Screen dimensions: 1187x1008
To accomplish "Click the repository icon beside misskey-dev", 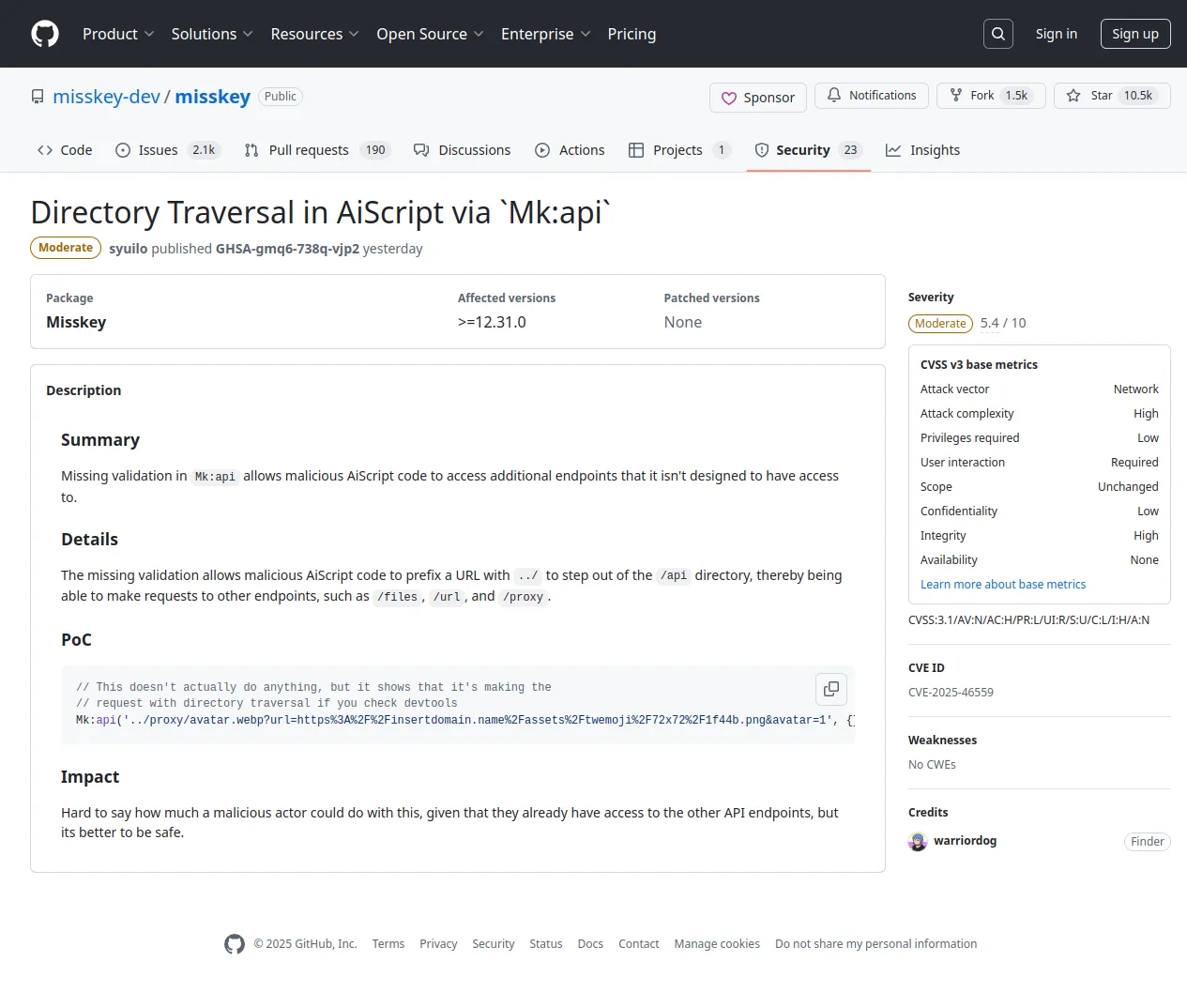I will pyautogui.click(x=38, y=97).
